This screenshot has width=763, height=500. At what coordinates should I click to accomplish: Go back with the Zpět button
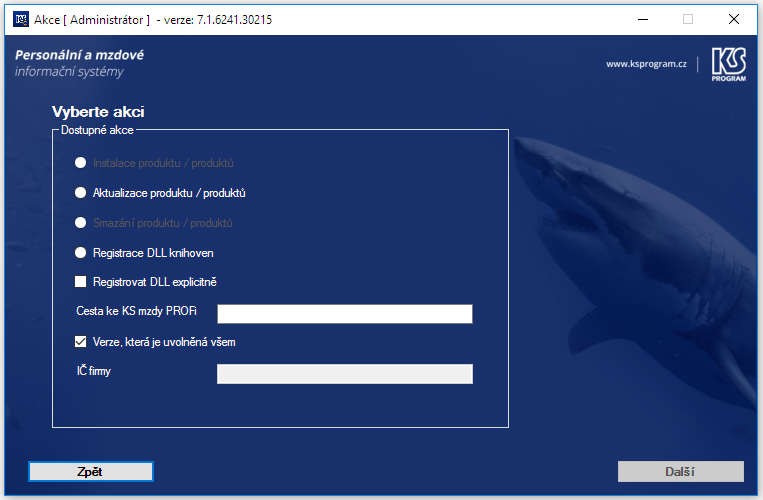91,471
